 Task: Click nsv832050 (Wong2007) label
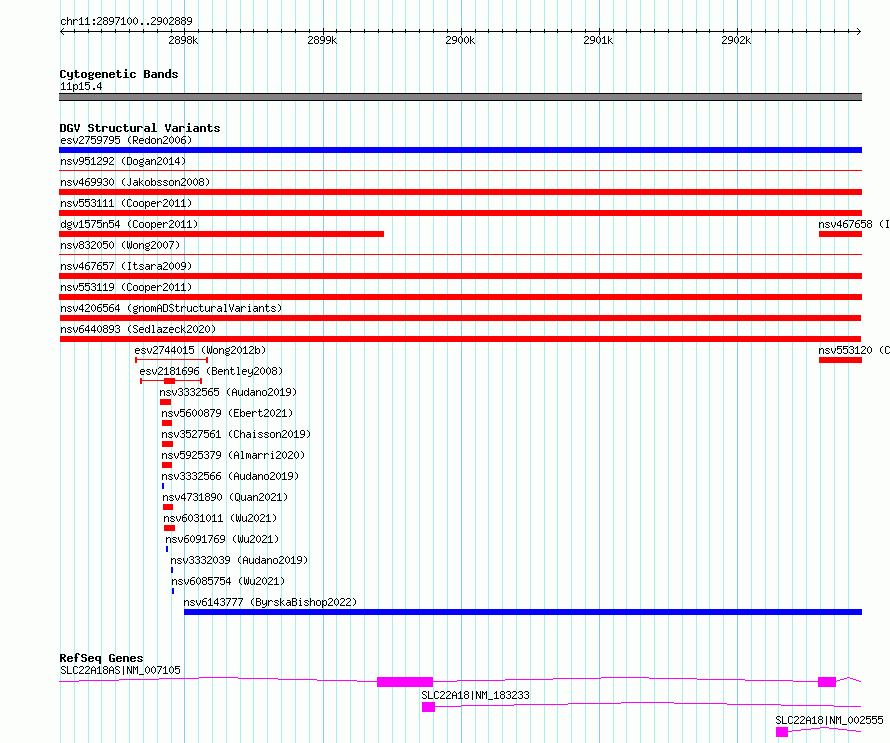[x=120, y=245]
